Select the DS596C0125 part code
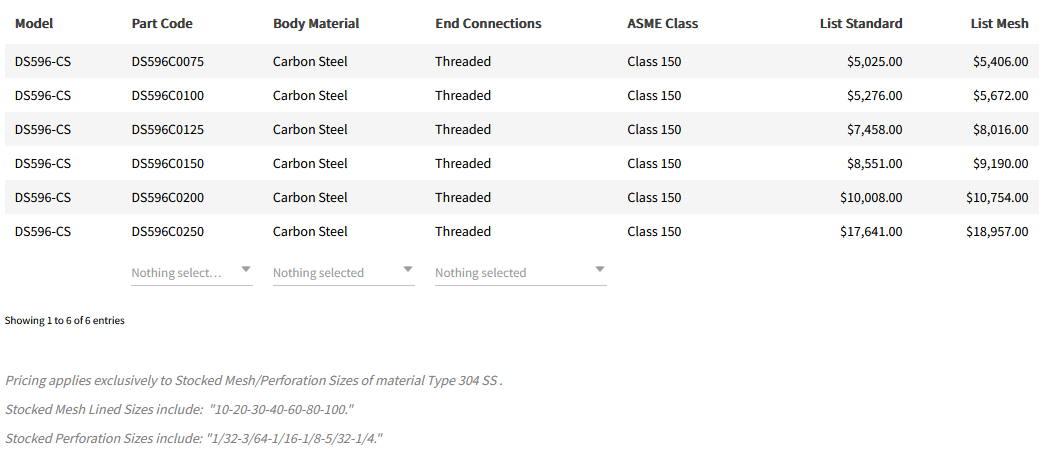This screenshot has width=1043, height=450. 168,129
